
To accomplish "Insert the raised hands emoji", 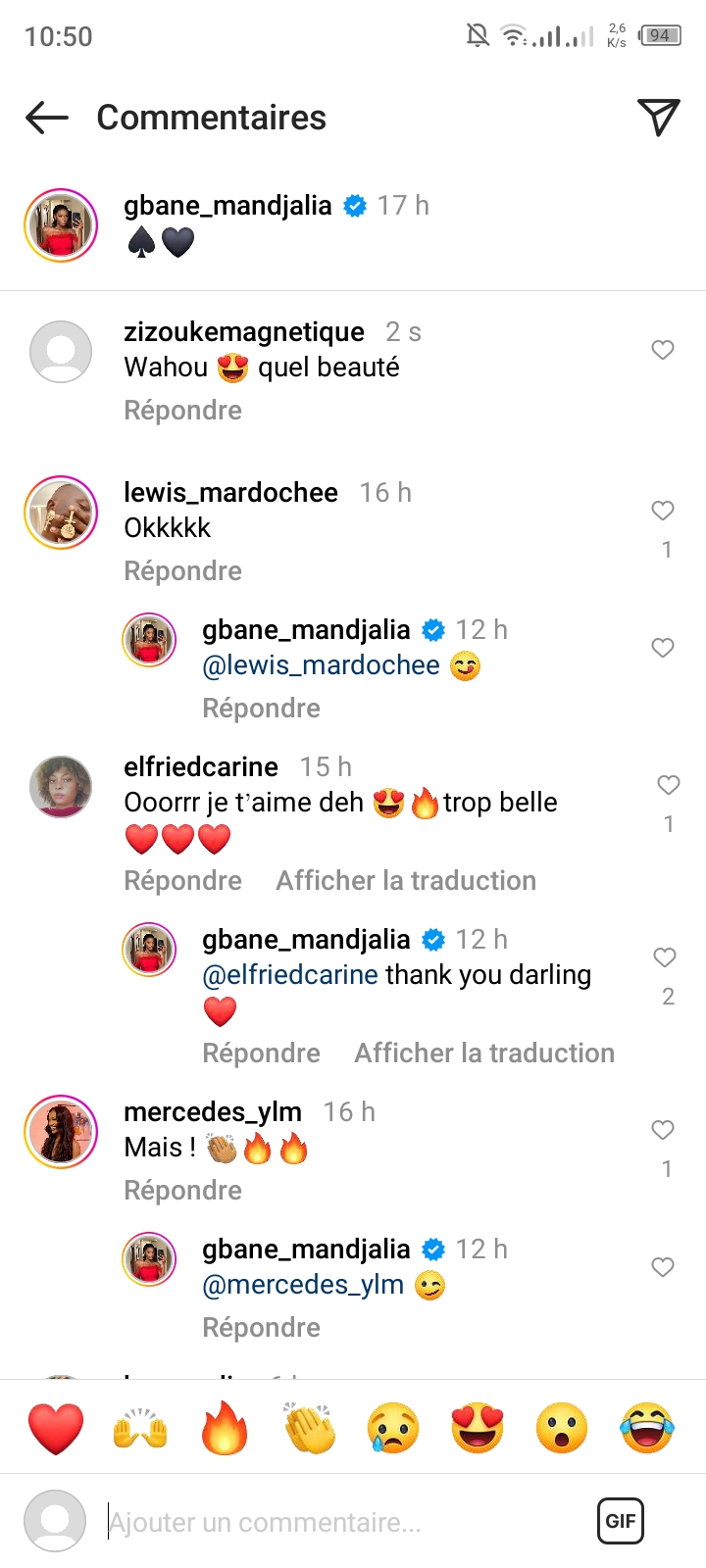I will coord(140,1428).
